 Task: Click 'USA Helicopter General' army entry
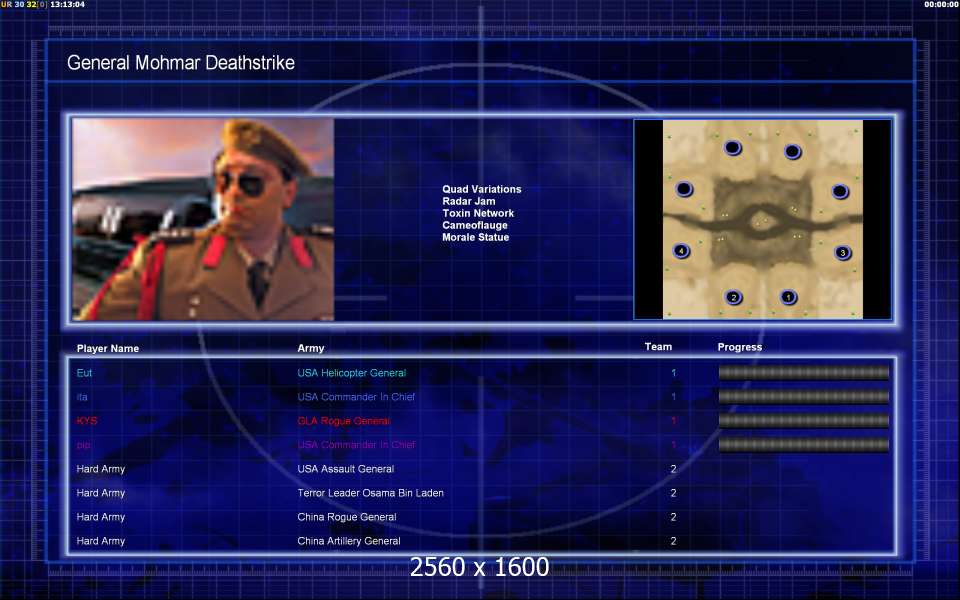click(351, 373)
